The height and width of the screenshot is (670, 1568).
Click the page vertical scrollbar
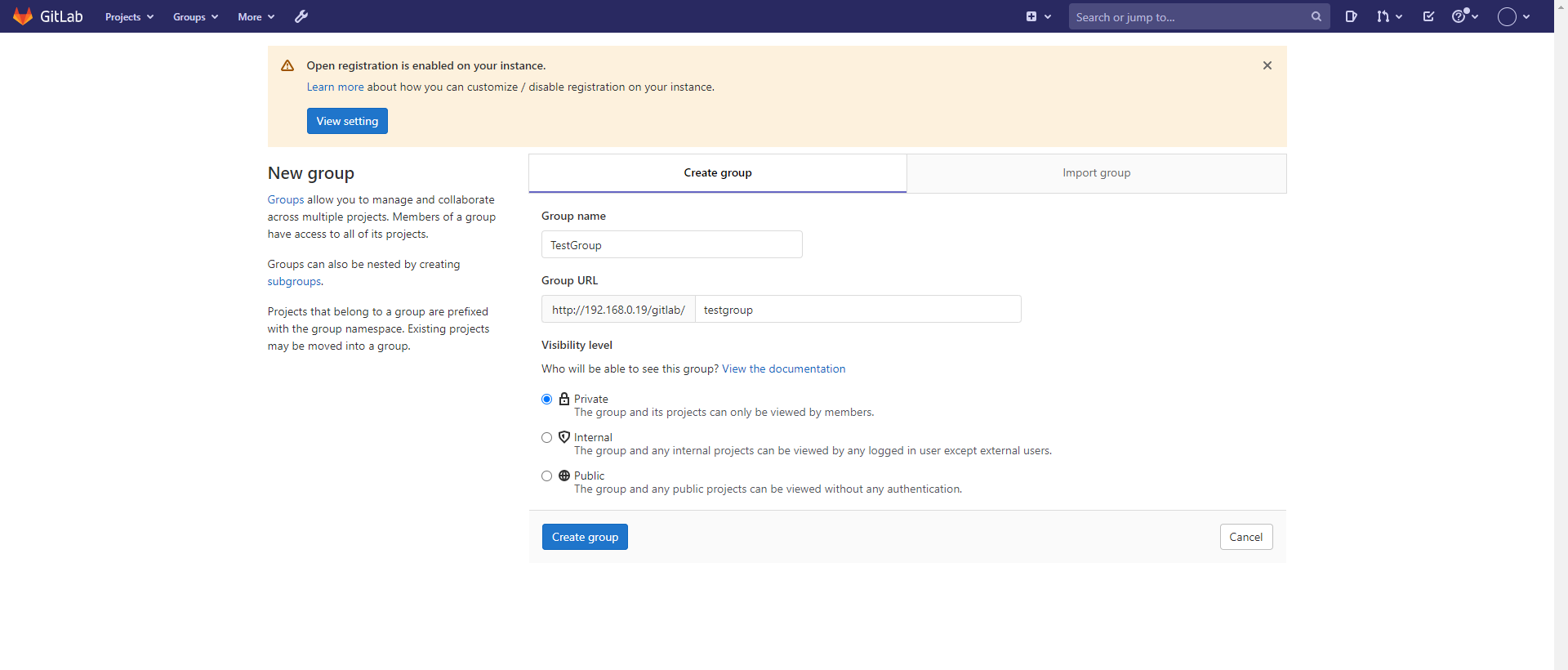[x=1561, y=335]
